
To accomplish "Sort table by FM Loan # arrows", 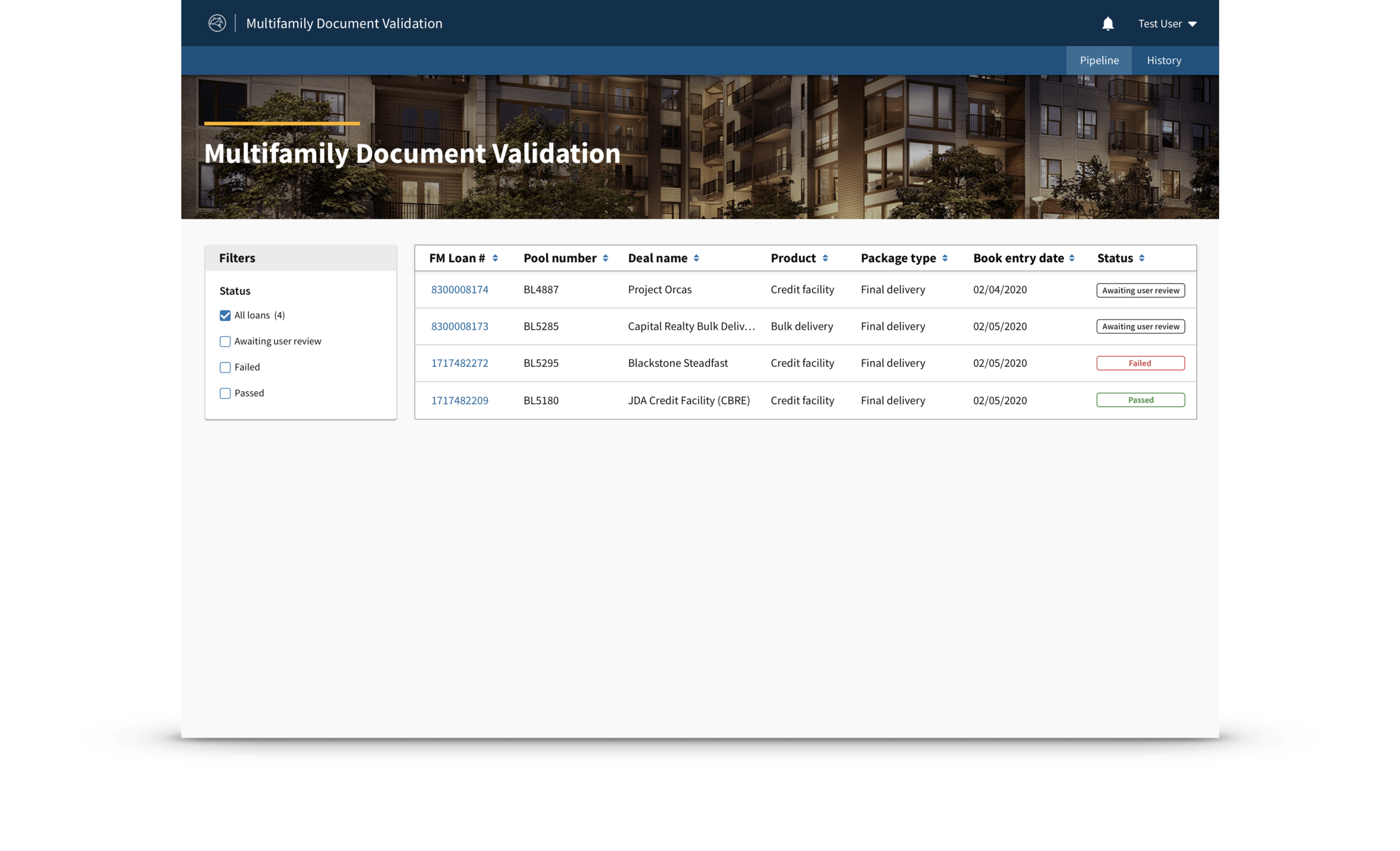I will click(495, 258).
